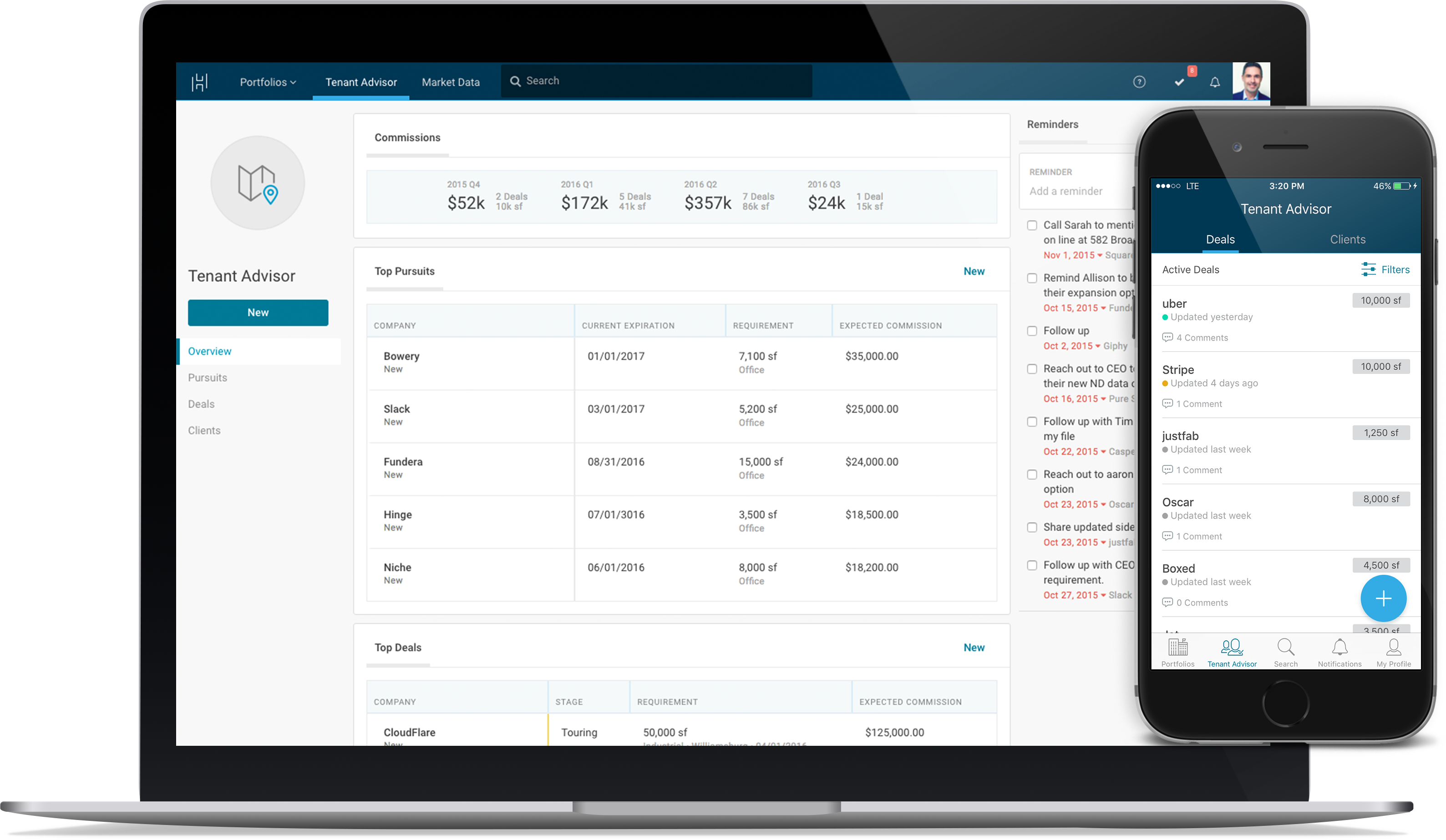Toggle the Remind Allison reminder checkbox
Image resolution: width=1446 pixels, height=840 pixels.
point(1031,279)
